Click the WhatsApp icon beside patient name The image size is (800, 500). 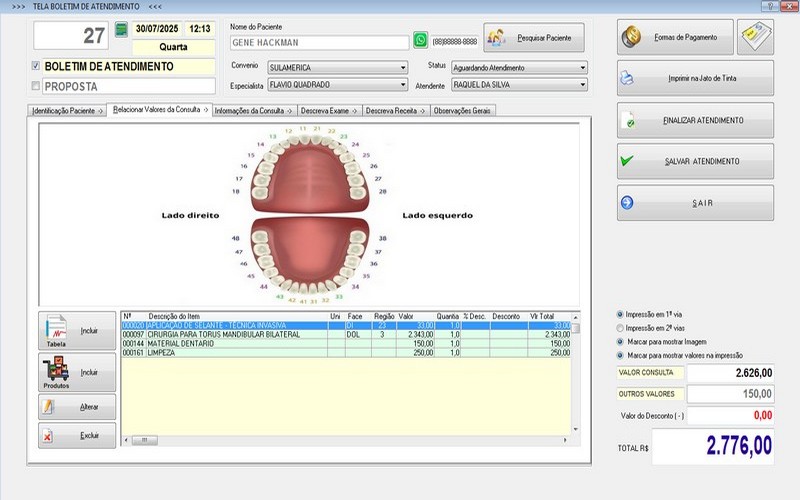point(421,41)
